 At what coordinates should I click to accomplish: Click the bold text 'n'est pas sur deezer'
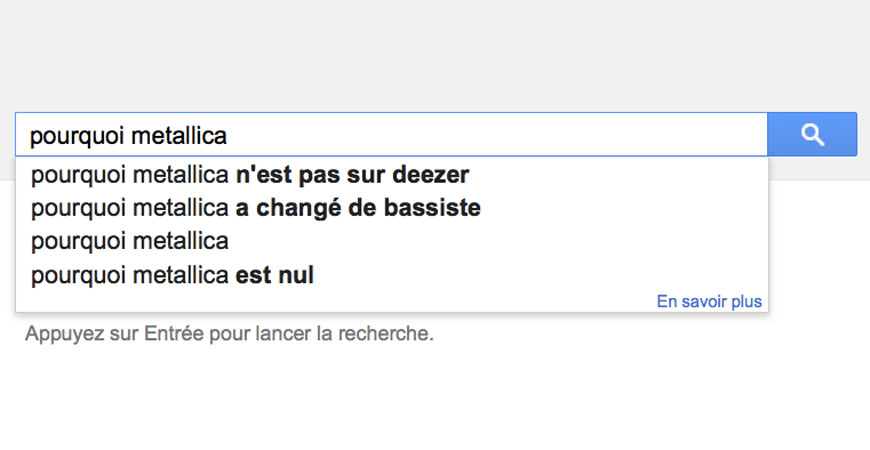tap(352, 175)
